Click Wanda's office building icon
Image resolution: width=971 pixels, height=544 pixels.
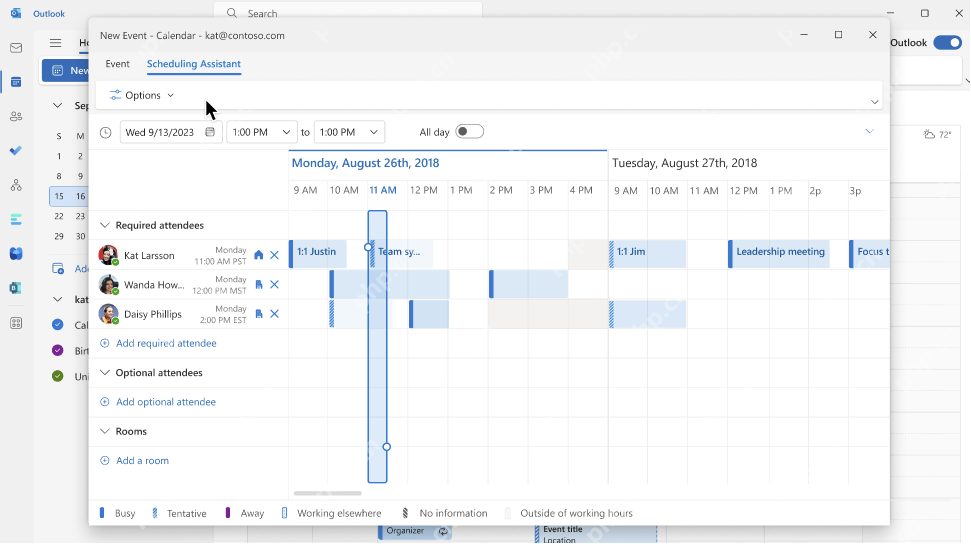[x=259, y=284]
